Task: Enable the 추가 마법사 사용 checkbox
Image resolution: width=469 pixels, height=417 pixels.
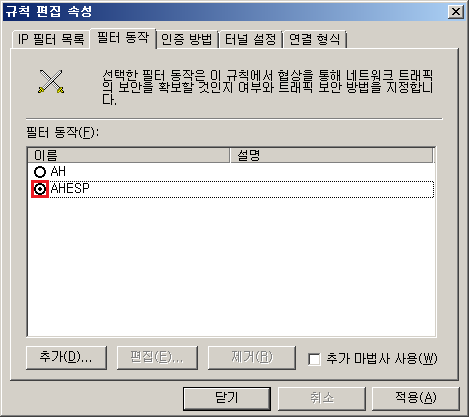Action: click(x=314, y=359)
